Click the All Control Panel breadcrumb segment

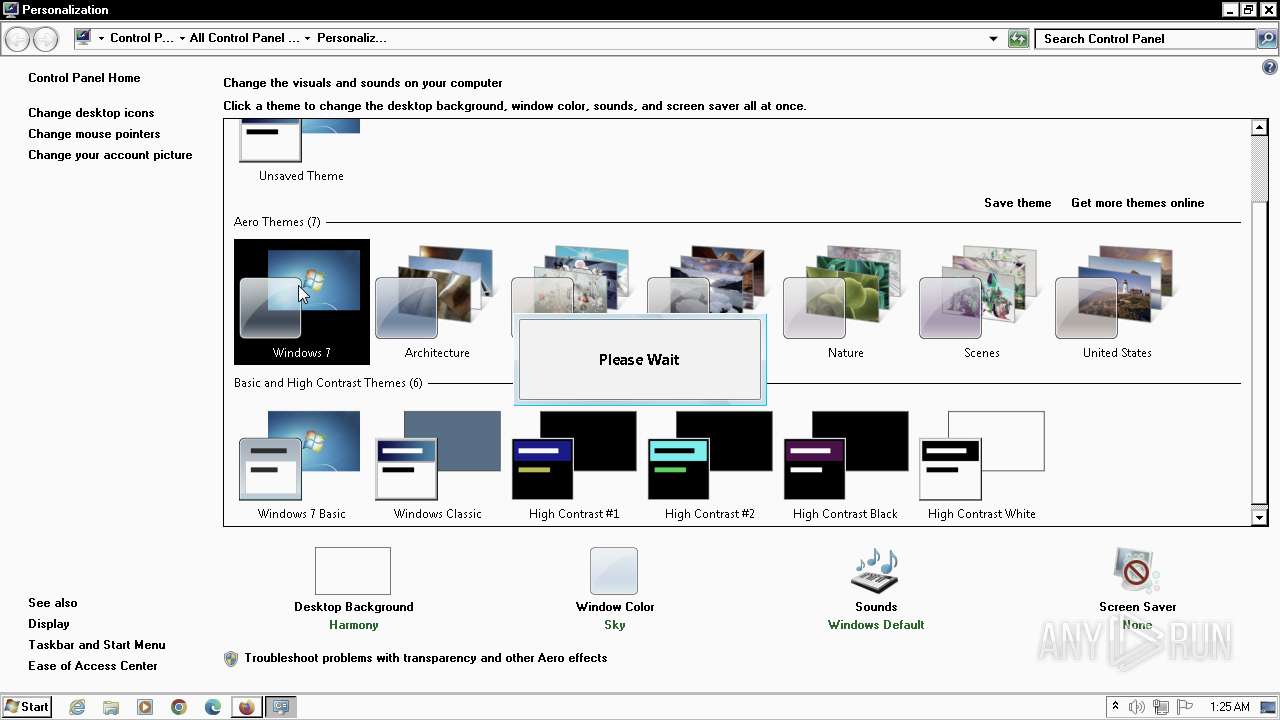click(x=245, y=39)
